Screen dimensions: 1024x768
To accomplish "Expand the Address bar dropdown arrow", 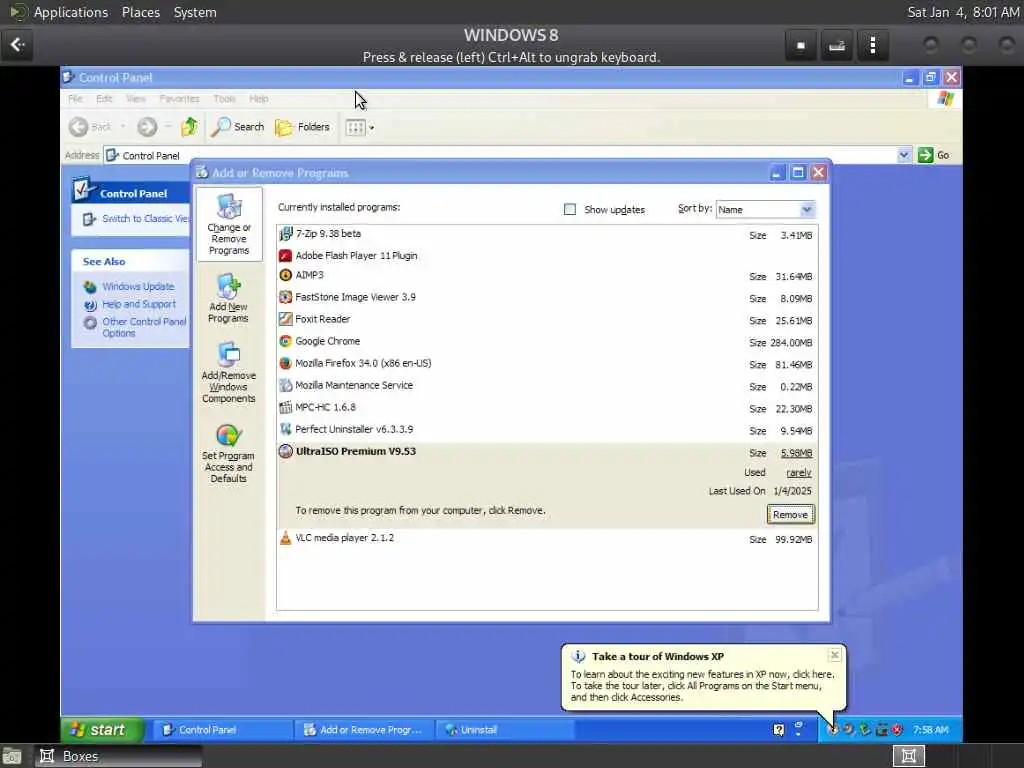I will point(904,155).
